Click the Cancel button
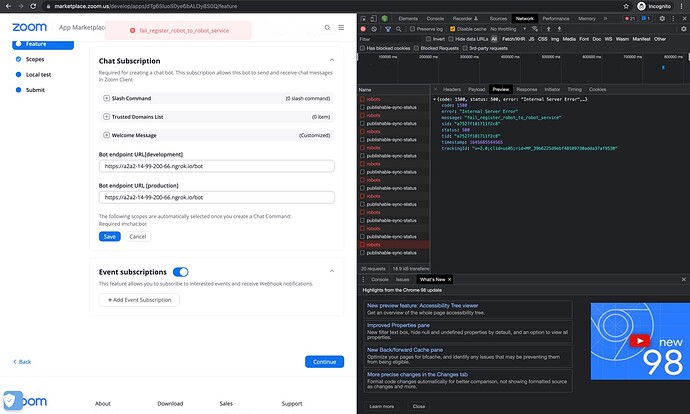 coord(138,237)
